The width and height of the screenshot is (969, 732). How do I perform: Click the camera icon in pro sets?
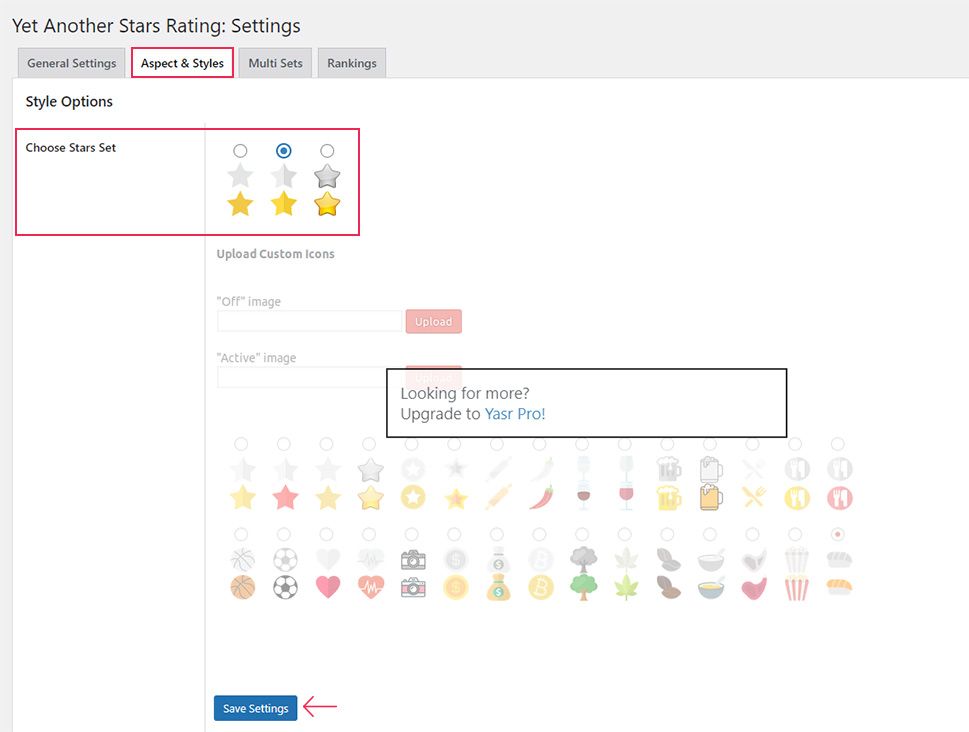point(413,587)
